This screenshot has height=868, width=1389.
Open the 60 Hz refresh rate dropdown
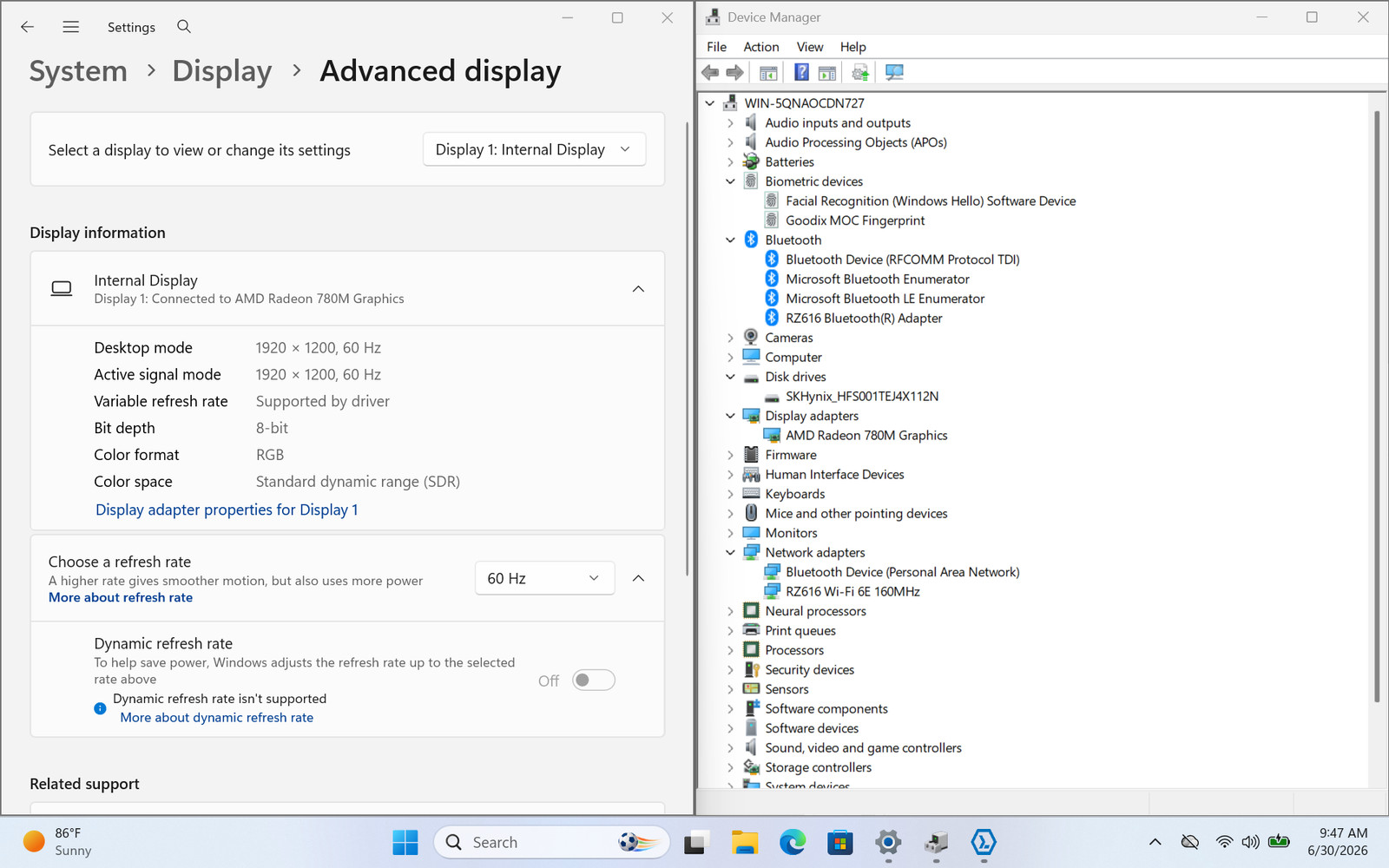tap(544, 578)
